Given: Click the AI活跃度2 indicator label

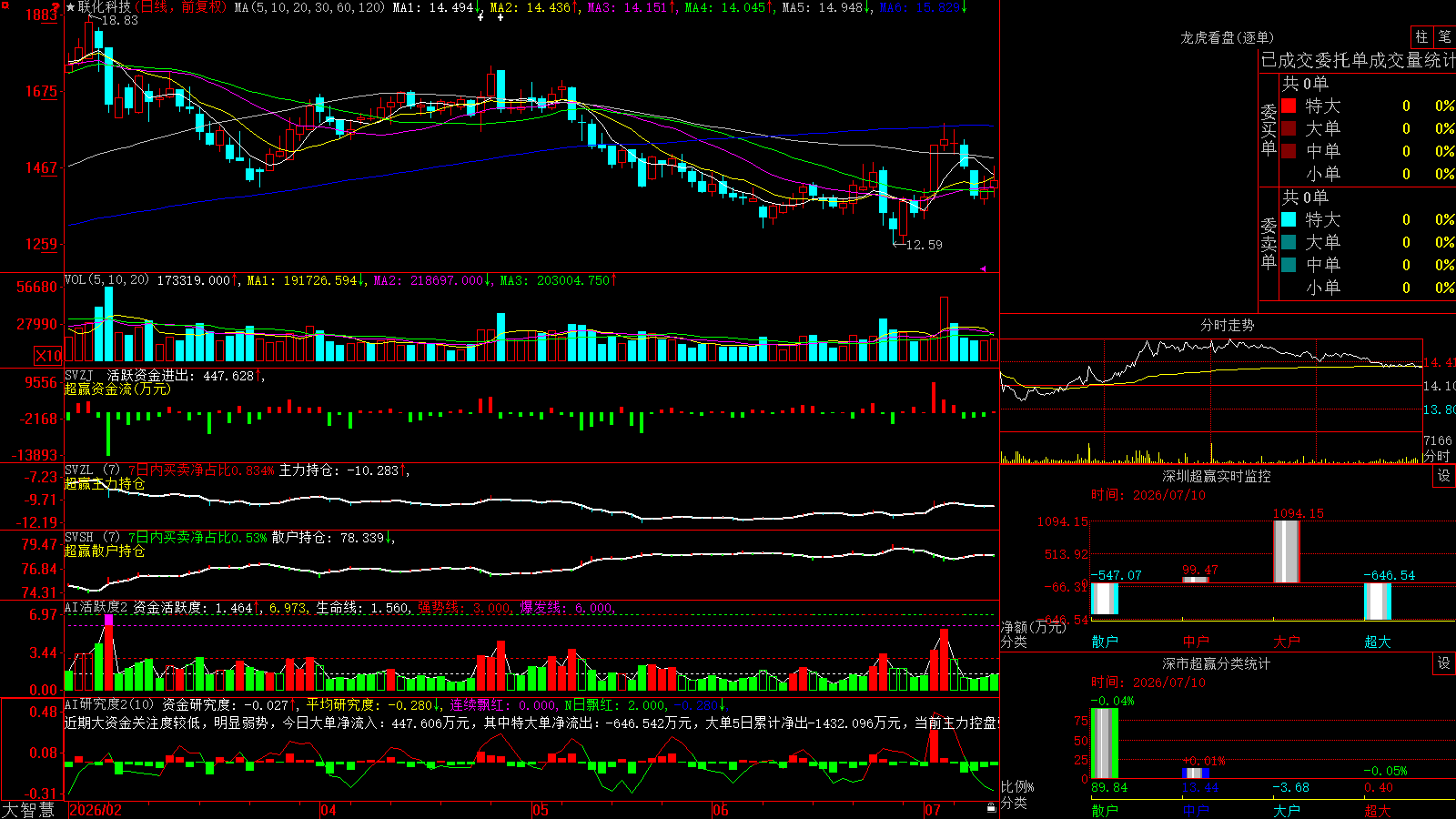Looking at the screenshot, I should coord(96,608).
